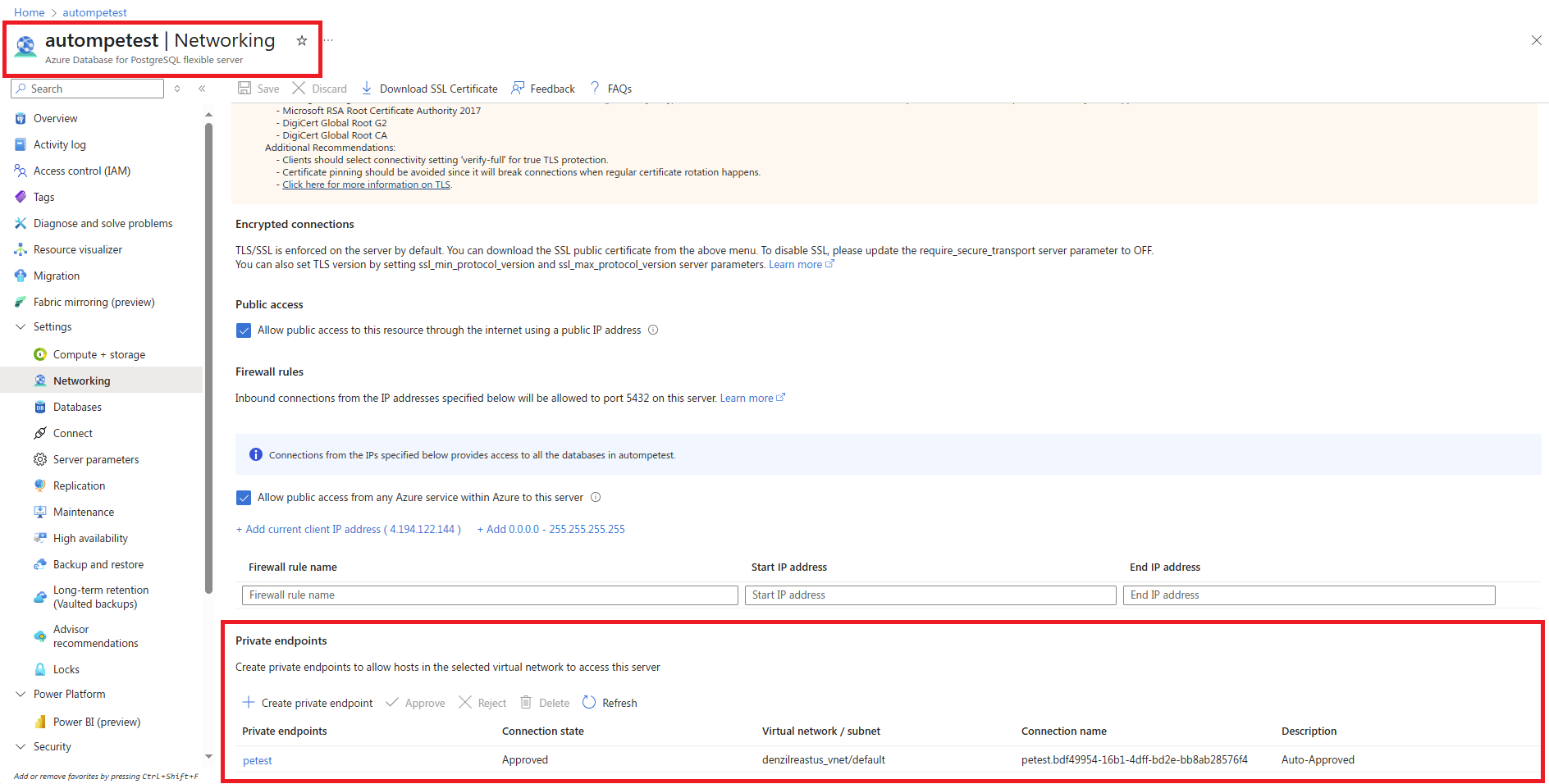This screenshot has width=1549, height=784.
Task: Click Create private endpoint button
Action: click(308, 703)
